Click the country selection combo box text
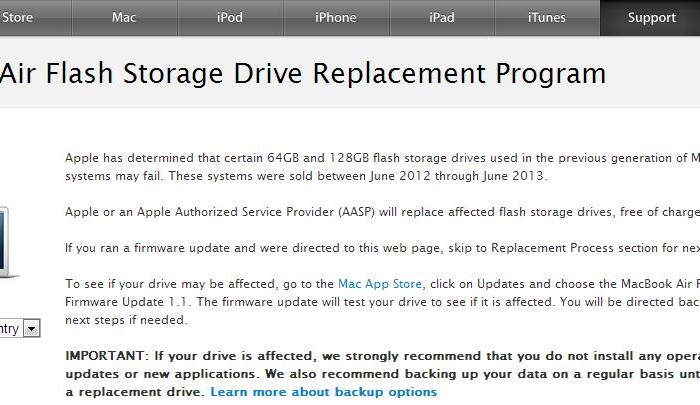The height and width of the screenshot is (405, 700). click(x=9, y=328)
